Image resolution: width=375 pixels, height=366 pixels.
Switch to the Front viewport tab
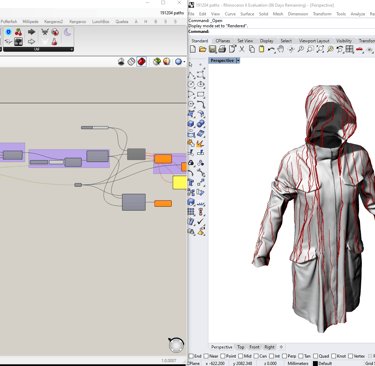coord(254,347)
